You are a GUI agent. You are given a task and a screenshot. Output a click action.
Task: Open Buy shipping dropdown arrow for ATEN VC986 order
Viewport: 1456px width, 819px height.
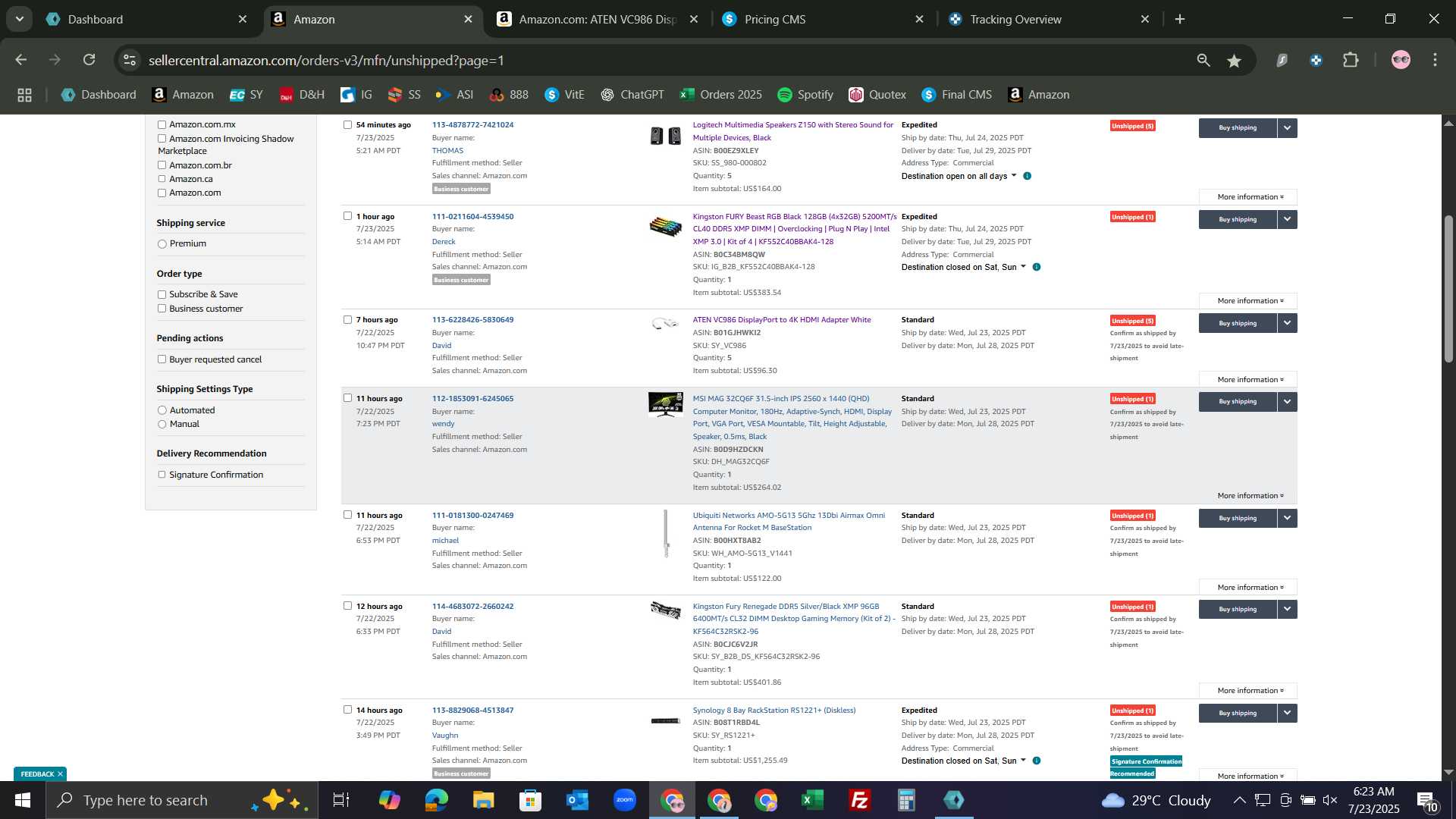[1287, 323]
